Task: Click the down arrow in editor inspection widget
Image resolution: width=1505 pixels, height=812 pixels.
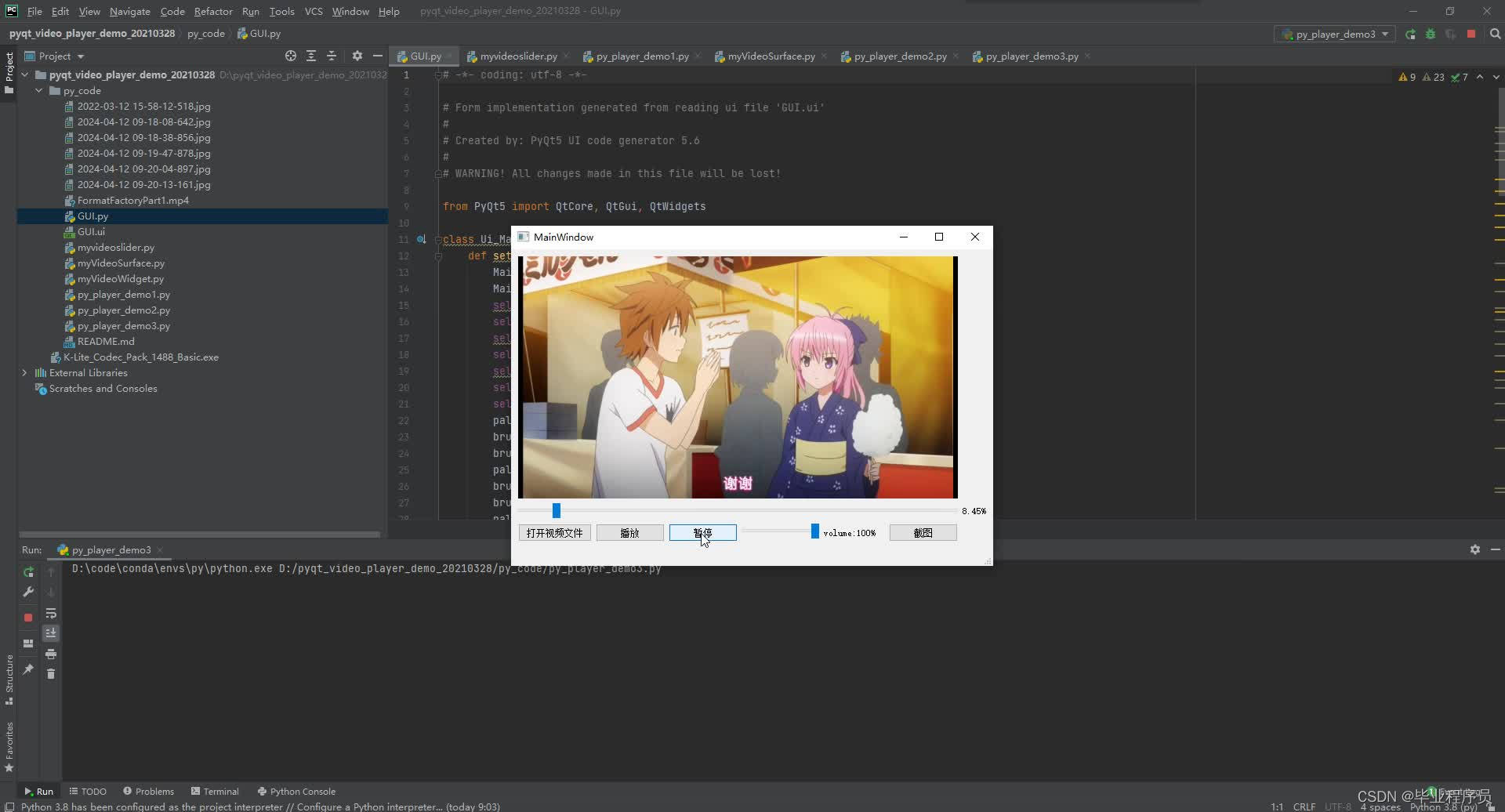Action: (x=1496, y=77)
